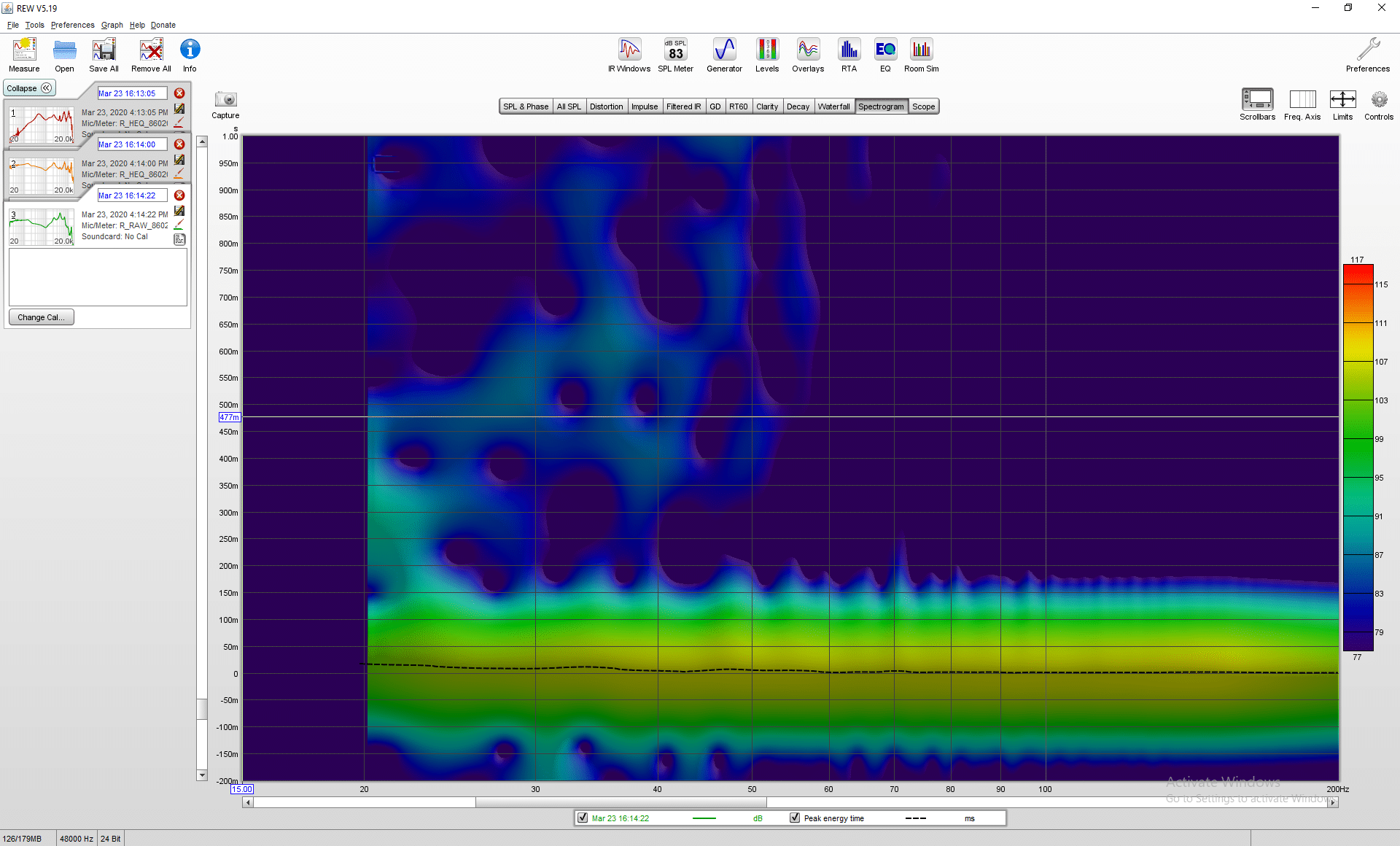
Task: Open the RTA window
Action: tap(849, 55)
